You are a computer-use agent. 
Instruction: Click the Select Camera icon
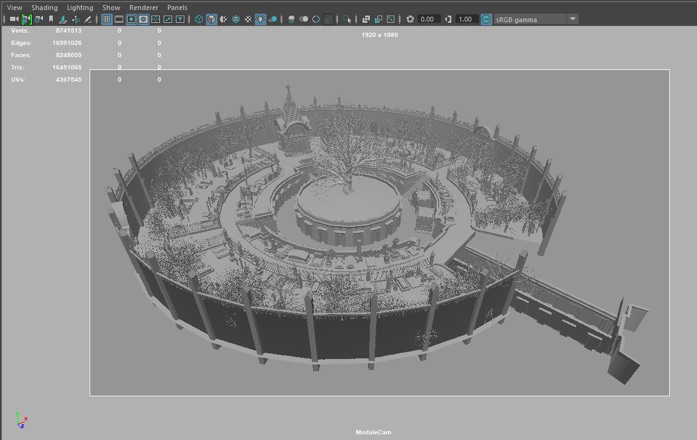coord(14,19)
